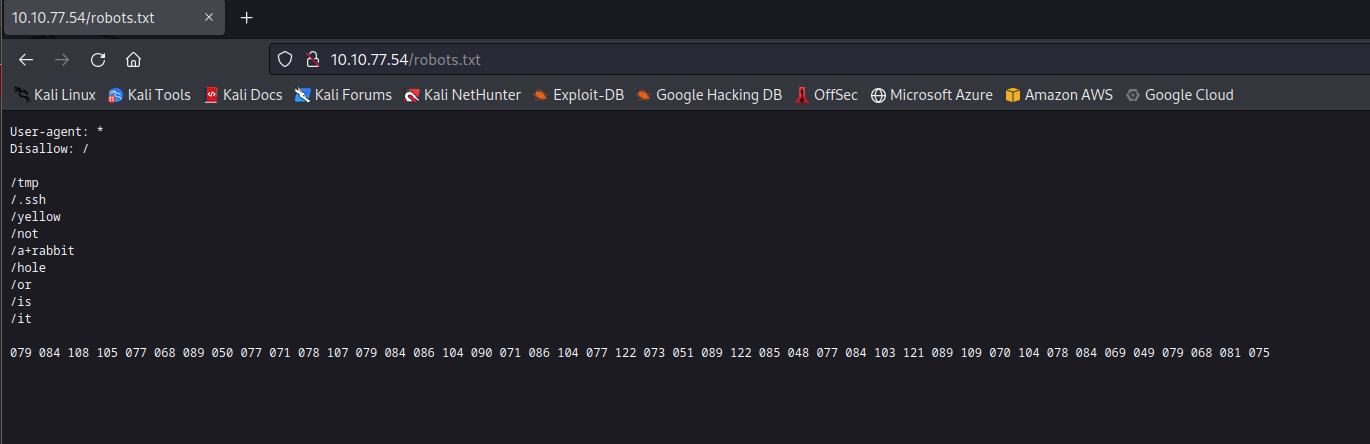
Task: Click the last number '075' in sequence
Action: (1259, 353)
